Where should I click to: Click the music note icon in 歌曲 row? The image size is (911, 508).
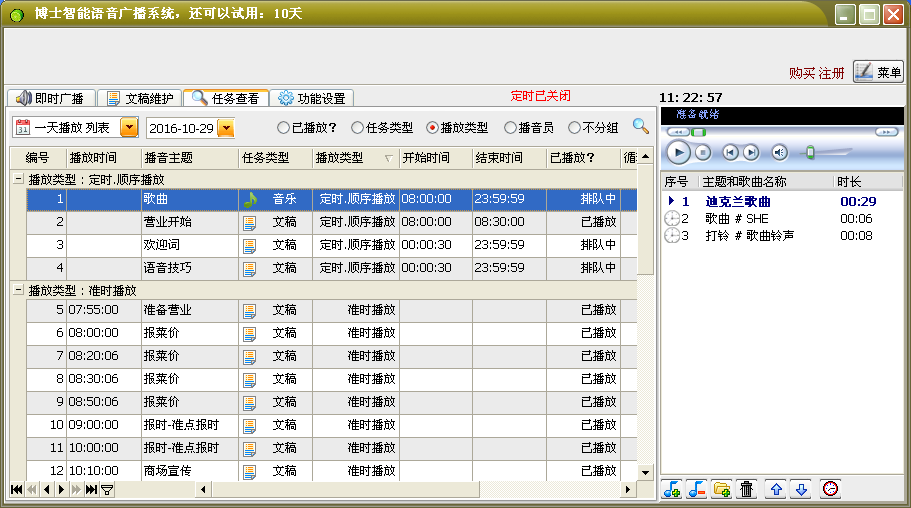coord(250,199)
